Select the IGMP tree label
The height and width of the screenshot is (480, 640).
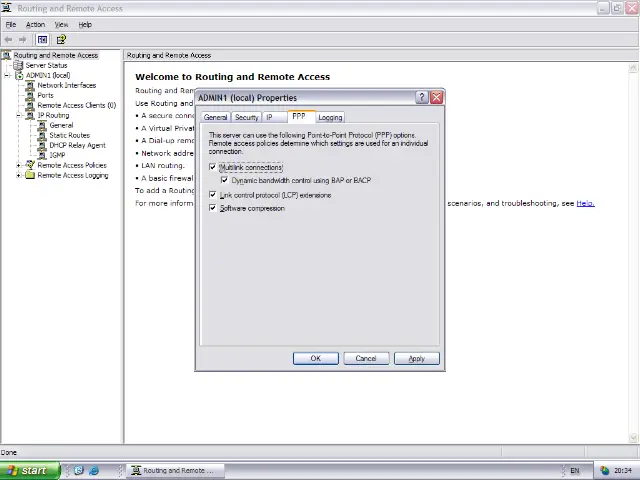(x=57, y=156)
